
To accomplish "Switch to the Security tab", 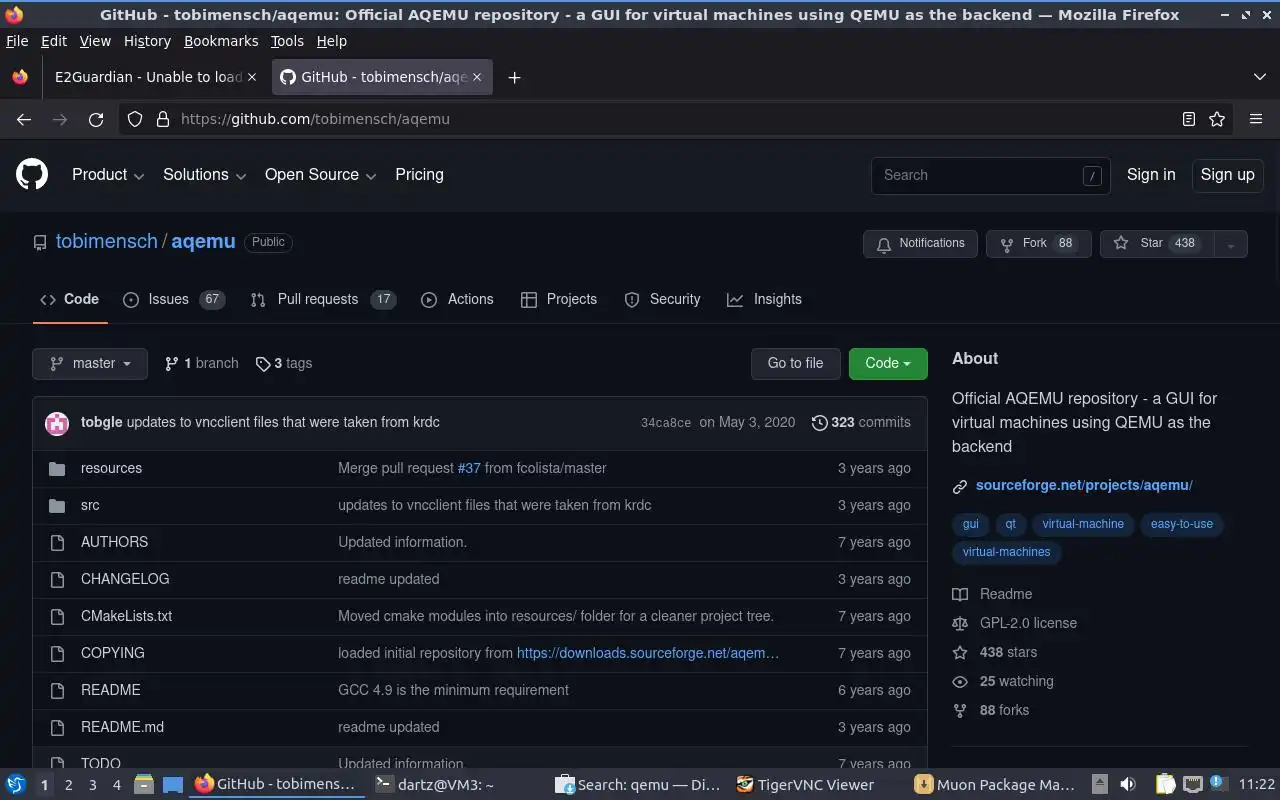I will tap(662, 300).
